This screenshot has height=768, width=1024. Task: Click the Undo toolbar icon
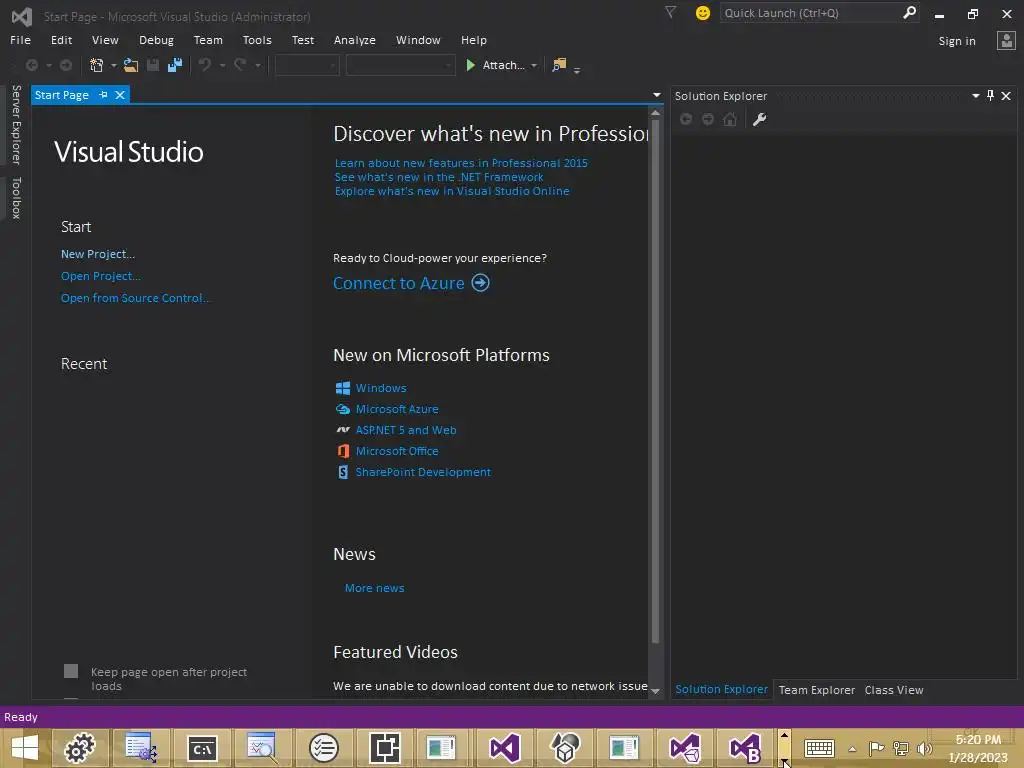tap(205, 65)
